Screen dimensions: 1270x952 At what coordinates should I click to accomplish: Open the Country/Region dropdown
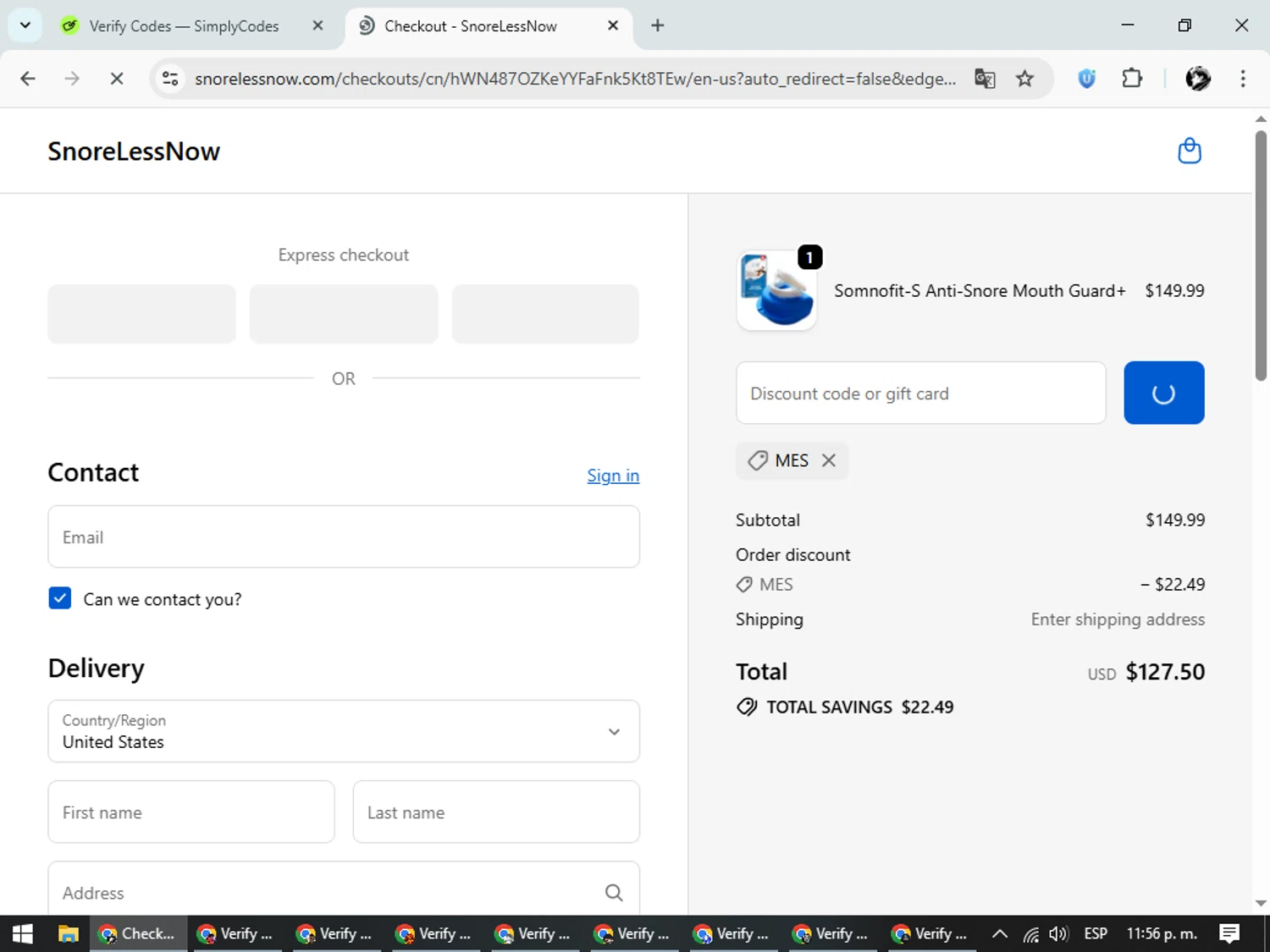(x=344, y=731)
